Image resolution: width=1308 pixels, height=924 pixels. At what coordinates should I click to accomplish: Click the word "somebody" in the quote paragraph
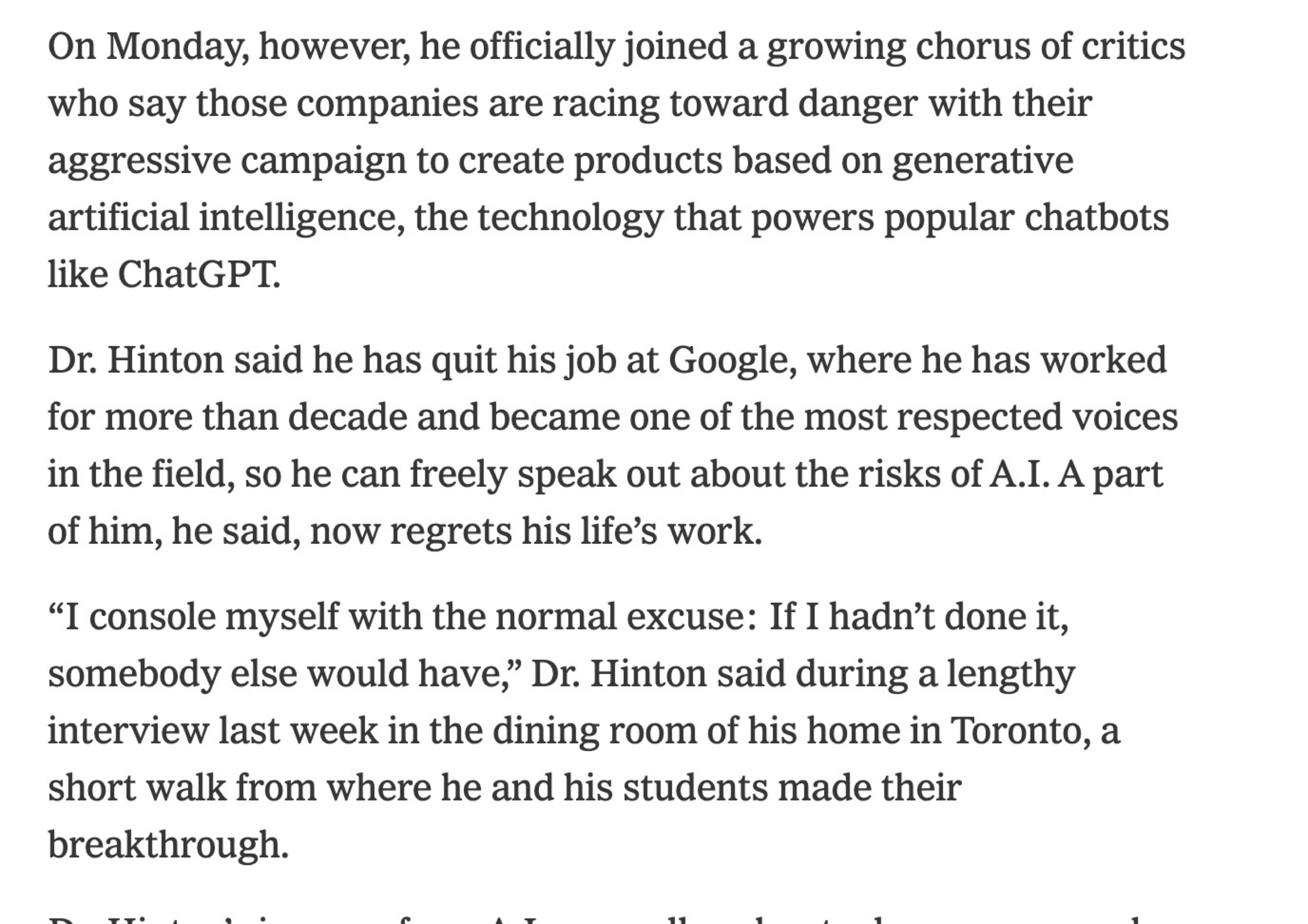click(134, 674)
